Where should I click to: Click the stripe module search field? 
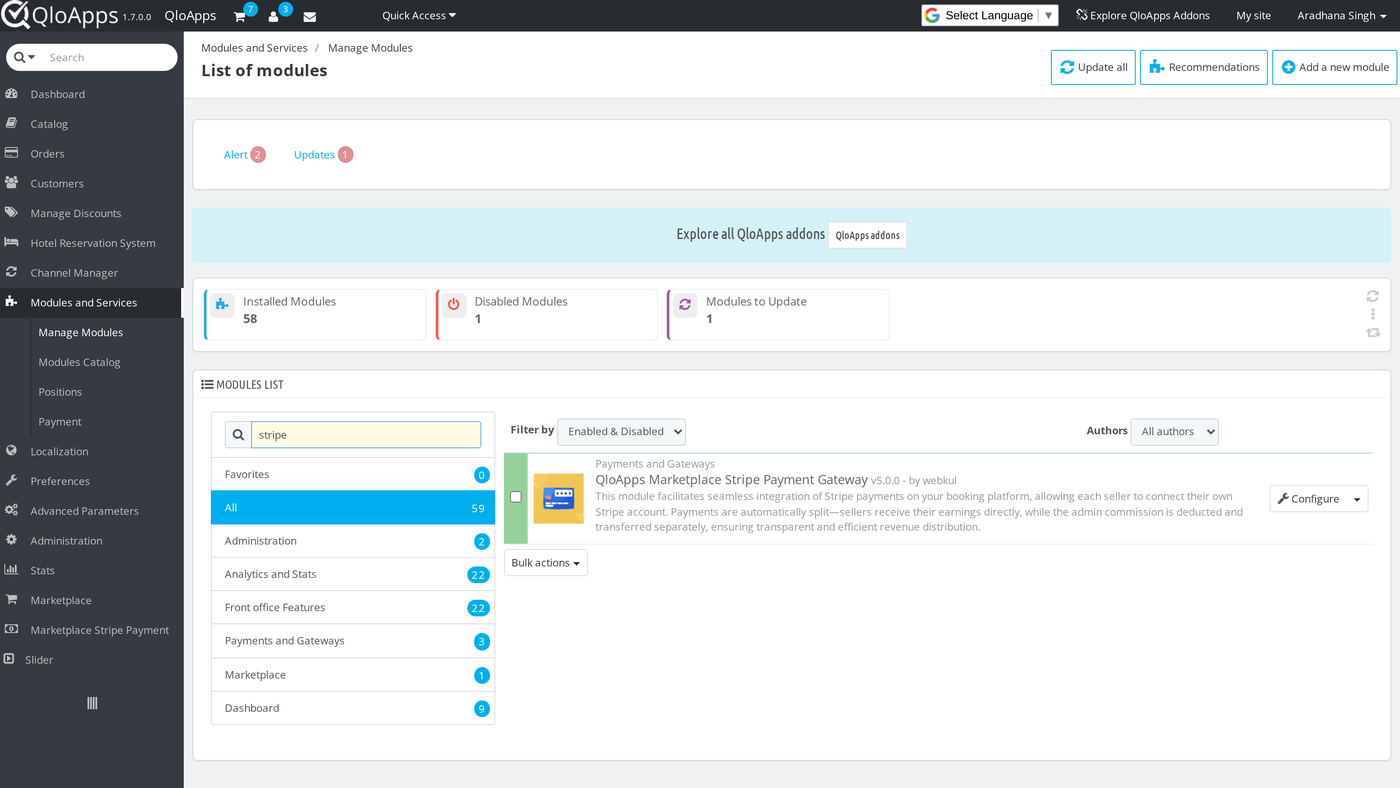[366, 434]
